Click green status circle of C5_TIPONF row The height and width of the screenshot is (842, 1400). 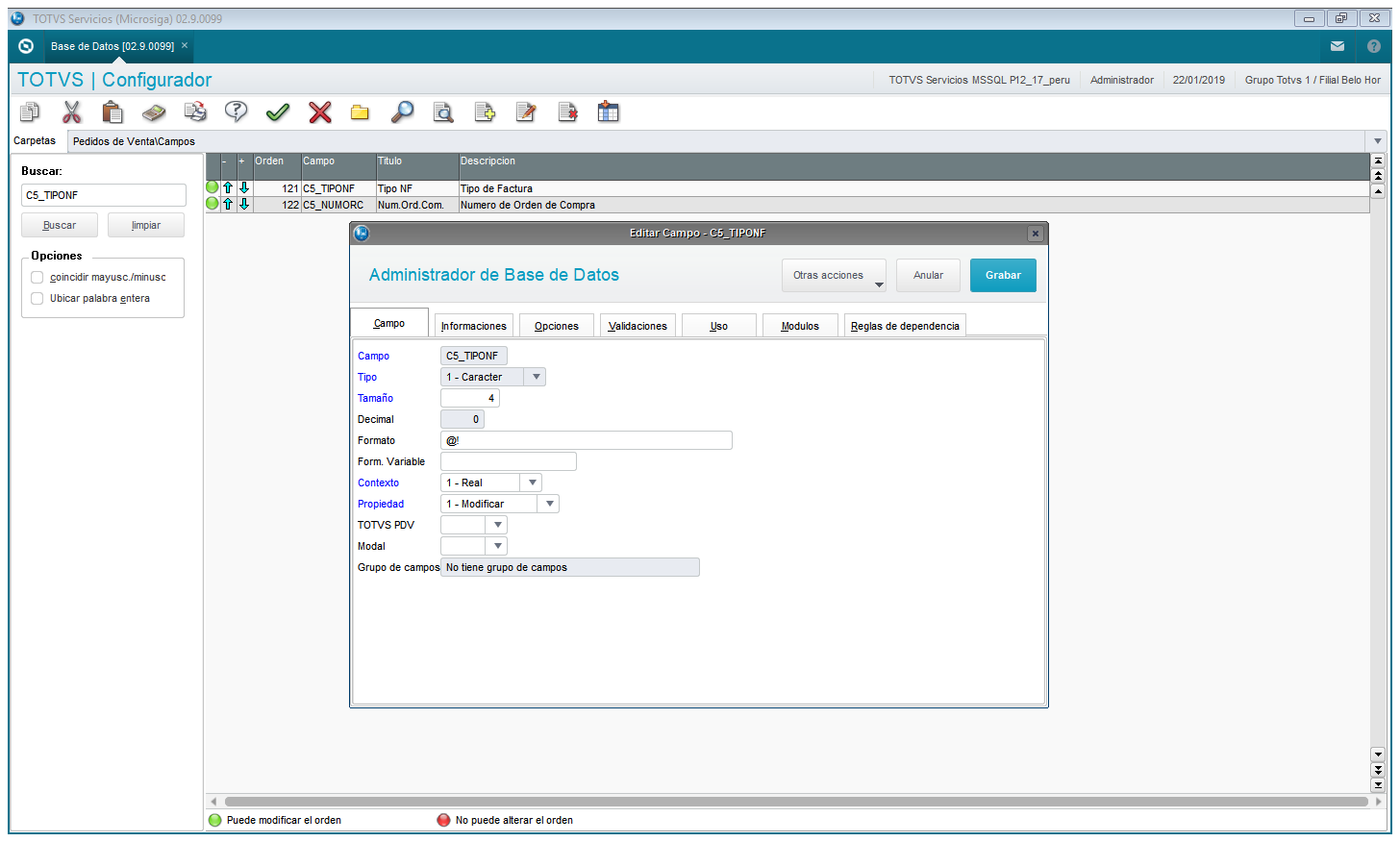click(x=212, y=187)
